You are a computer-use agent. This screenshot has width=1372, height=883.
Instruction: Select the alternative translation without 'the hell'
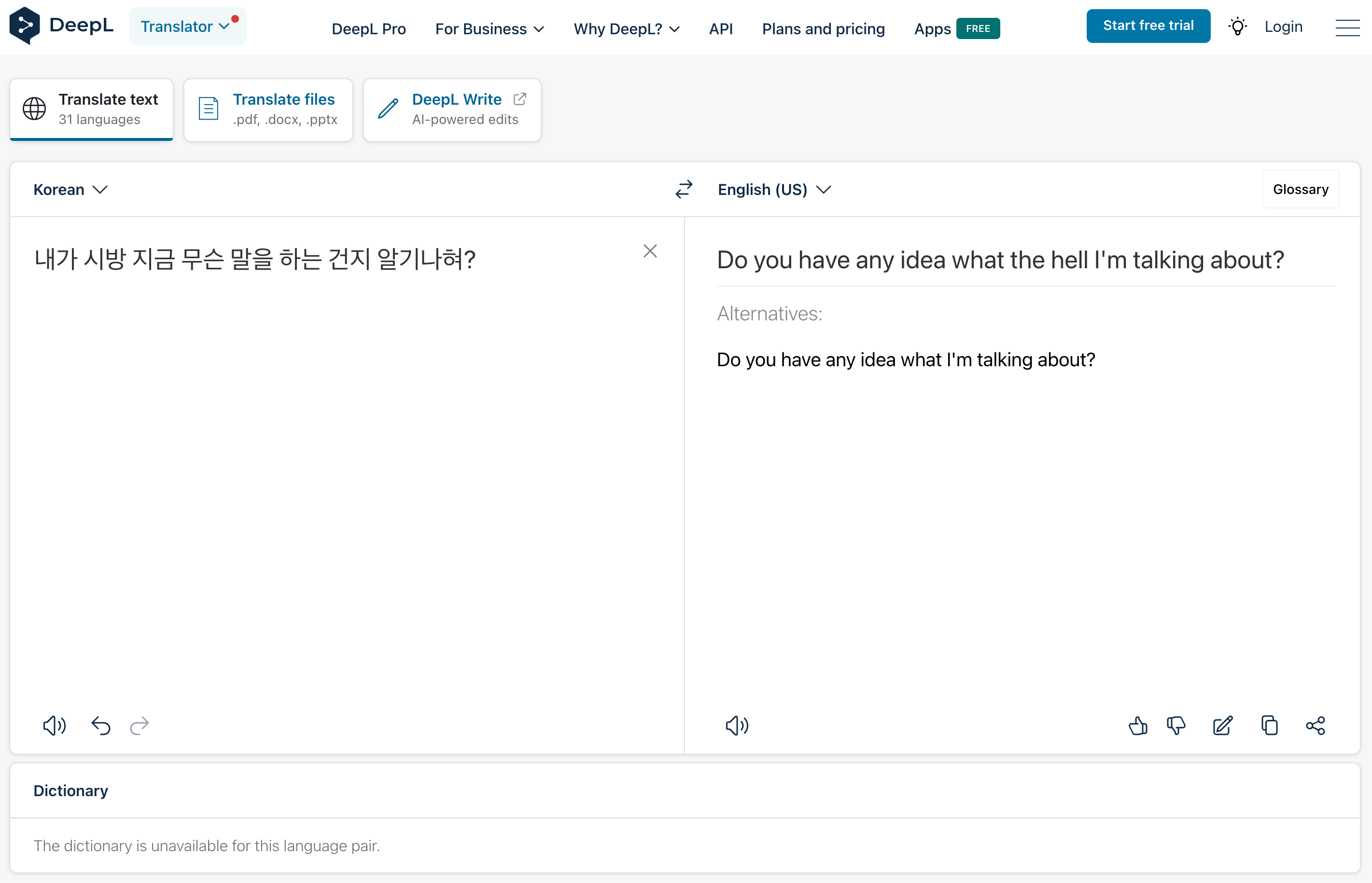coord(906,359)
